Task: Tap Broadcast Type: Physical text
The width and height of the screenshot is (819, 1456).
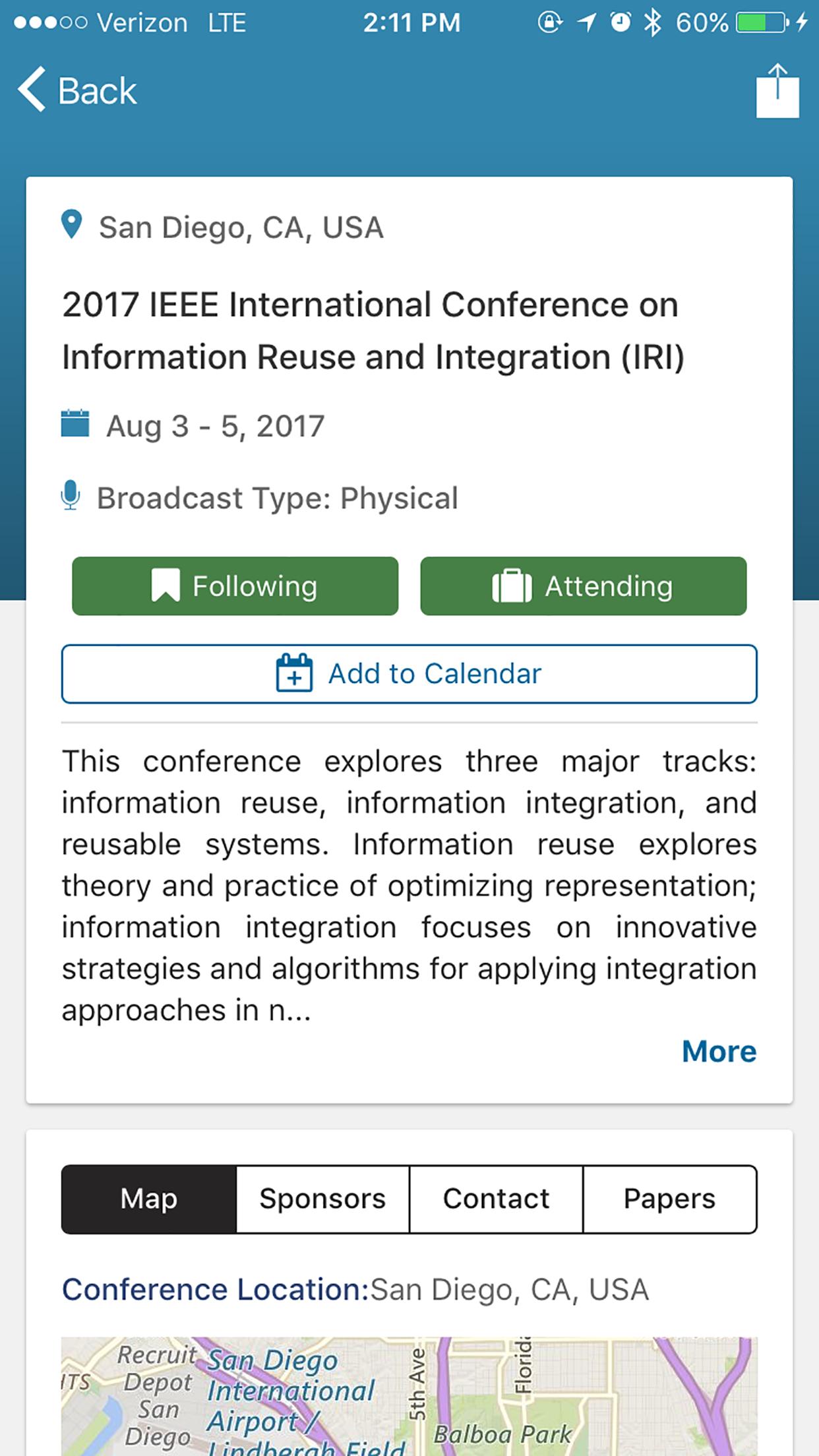Action: [277, 498]
